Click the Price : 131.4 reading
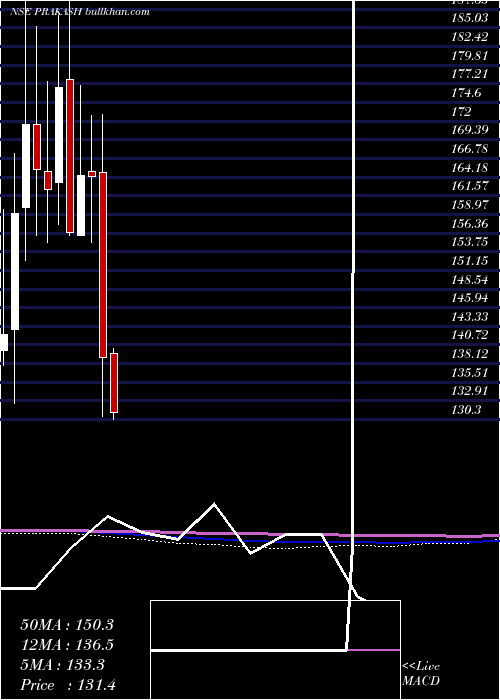This screenshot has height=700, width=500. (67, 685)
